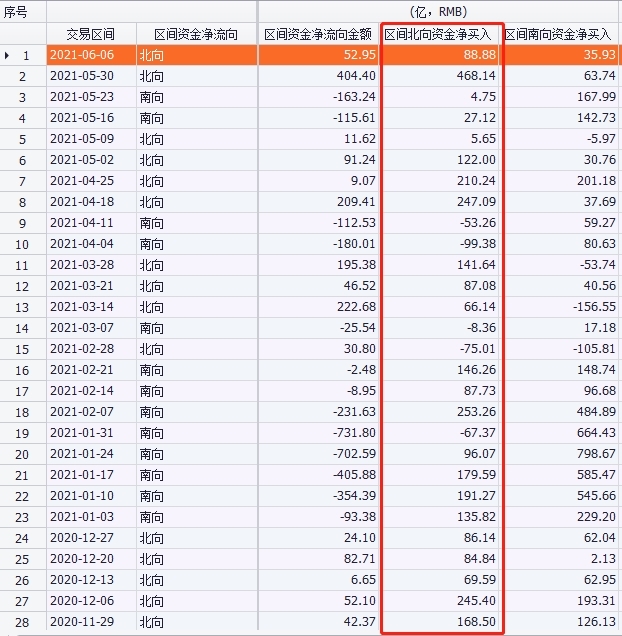Click southbound value 35.93 in highlighted row
This screenshot has height=636, width=622.
coord(560,55)
